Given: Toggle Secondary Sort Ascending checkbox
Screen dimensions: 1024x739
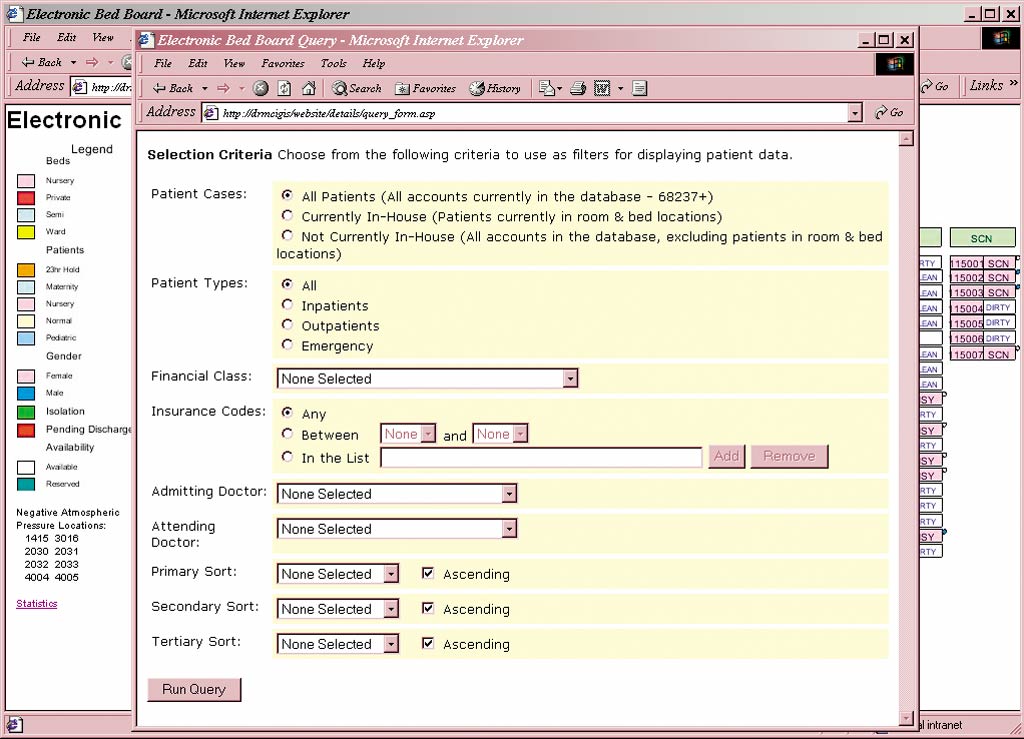Looking at the screenshot, I should (x=428, y=608).
